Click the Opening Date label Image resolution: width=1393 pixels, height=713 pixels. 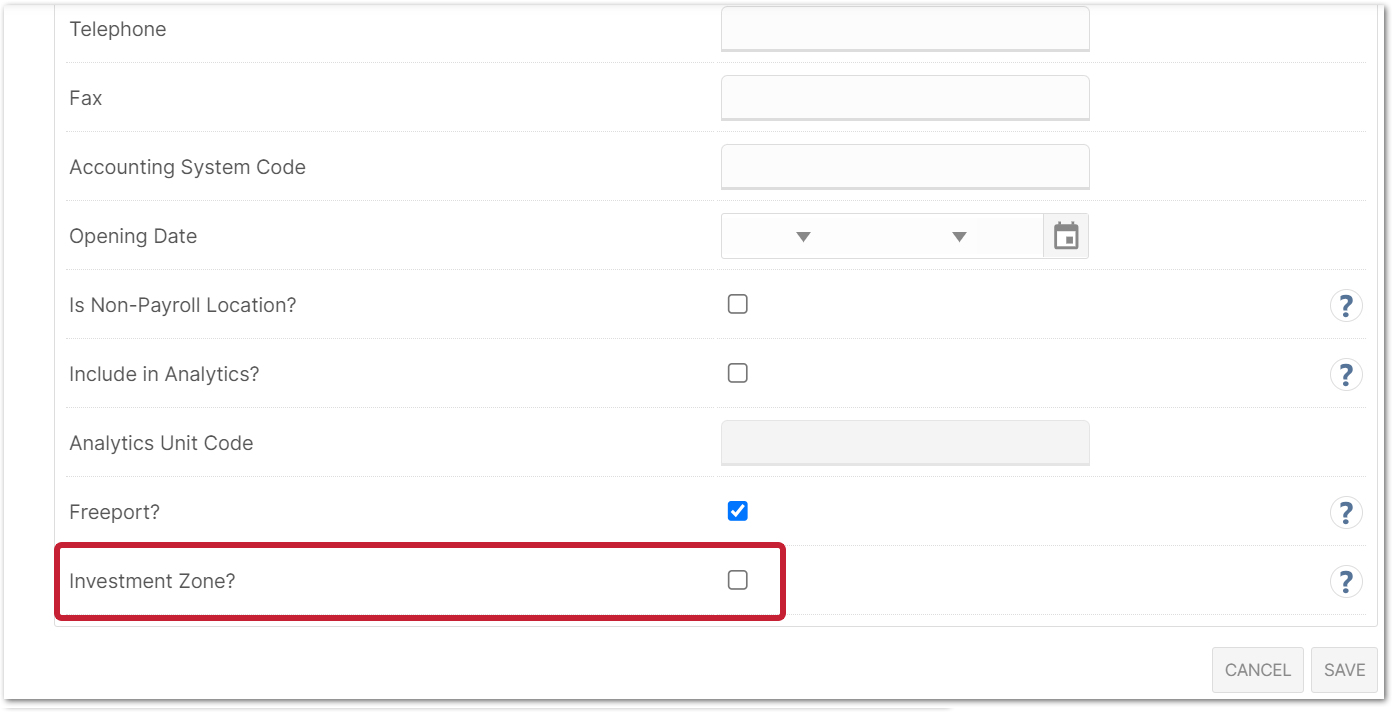click(x=133, y=236)
